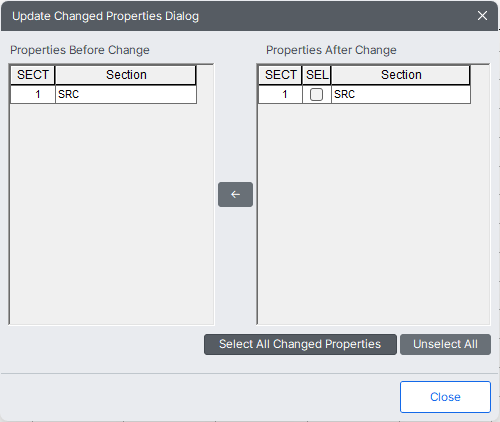The width and height of the screenshot is (500, 422).
Task: Click the left arrow transfer button
Action: (x=235, y=194)
